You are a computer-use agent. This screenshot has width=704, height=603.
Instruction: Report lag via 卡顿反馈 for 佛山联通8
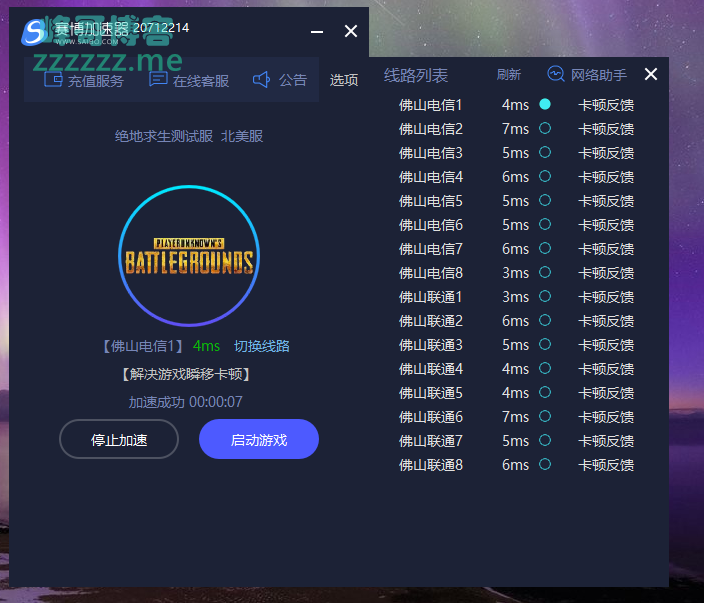pos(606,465)
